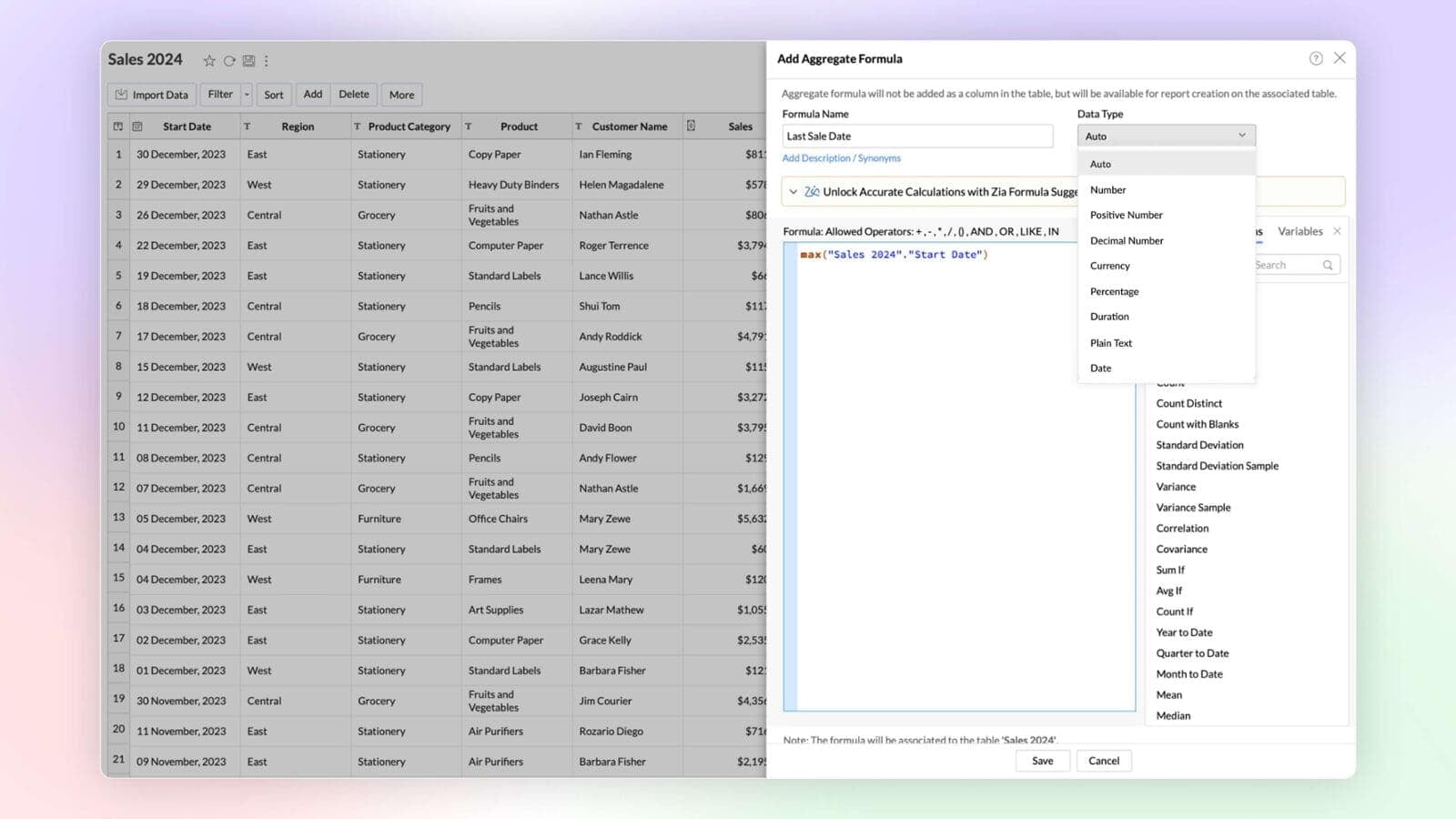Choose the Count with Blanks function
This screenshot has width=1456, height=819.
click(x=1197, y=425)
